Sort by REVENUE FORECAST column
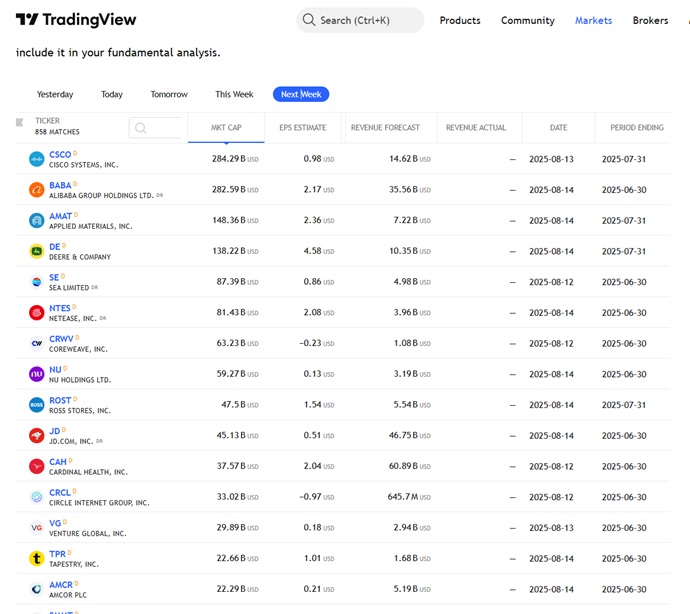This screenshot has width=690, height=614. (x=385, y=128)
